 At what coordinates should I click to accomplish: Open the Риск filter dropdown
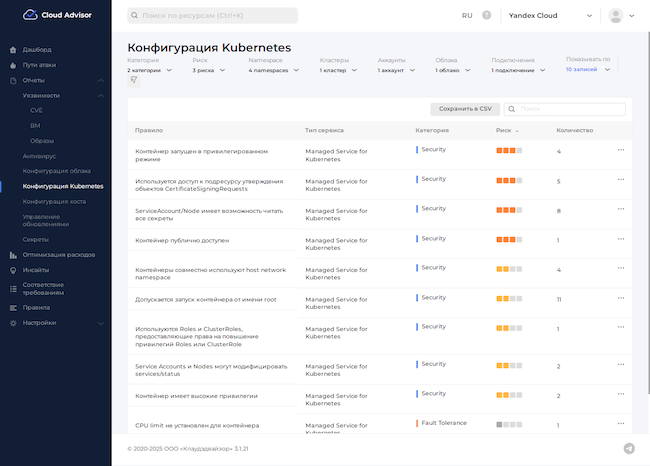pyautogui.click(x=209, y=70)
